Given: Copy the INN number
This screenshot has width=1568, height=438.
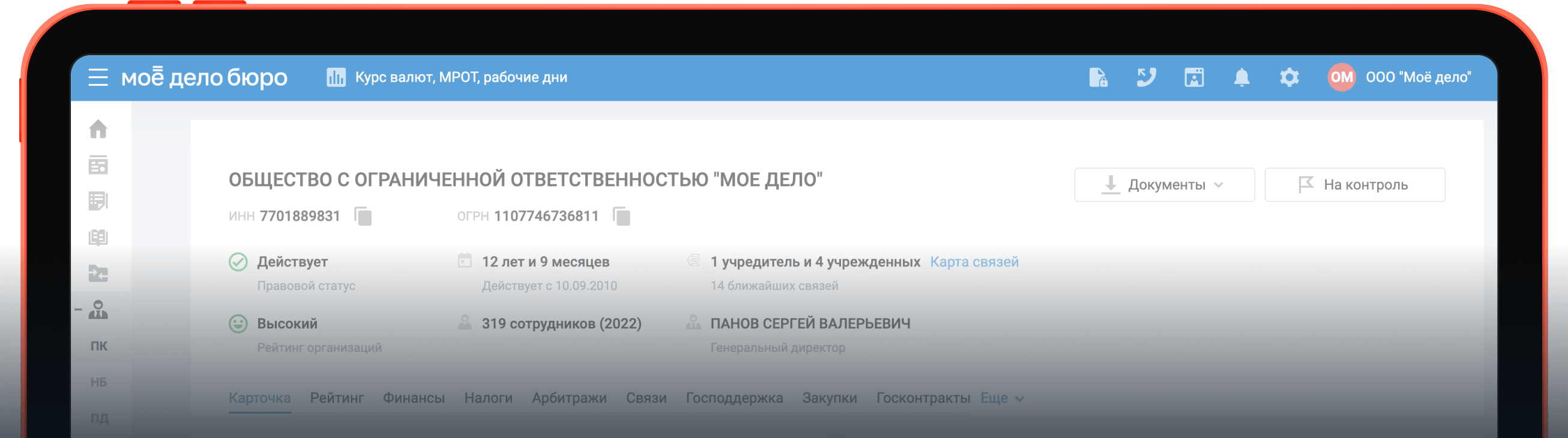Looking at the screenshot, I should (363, 216).
